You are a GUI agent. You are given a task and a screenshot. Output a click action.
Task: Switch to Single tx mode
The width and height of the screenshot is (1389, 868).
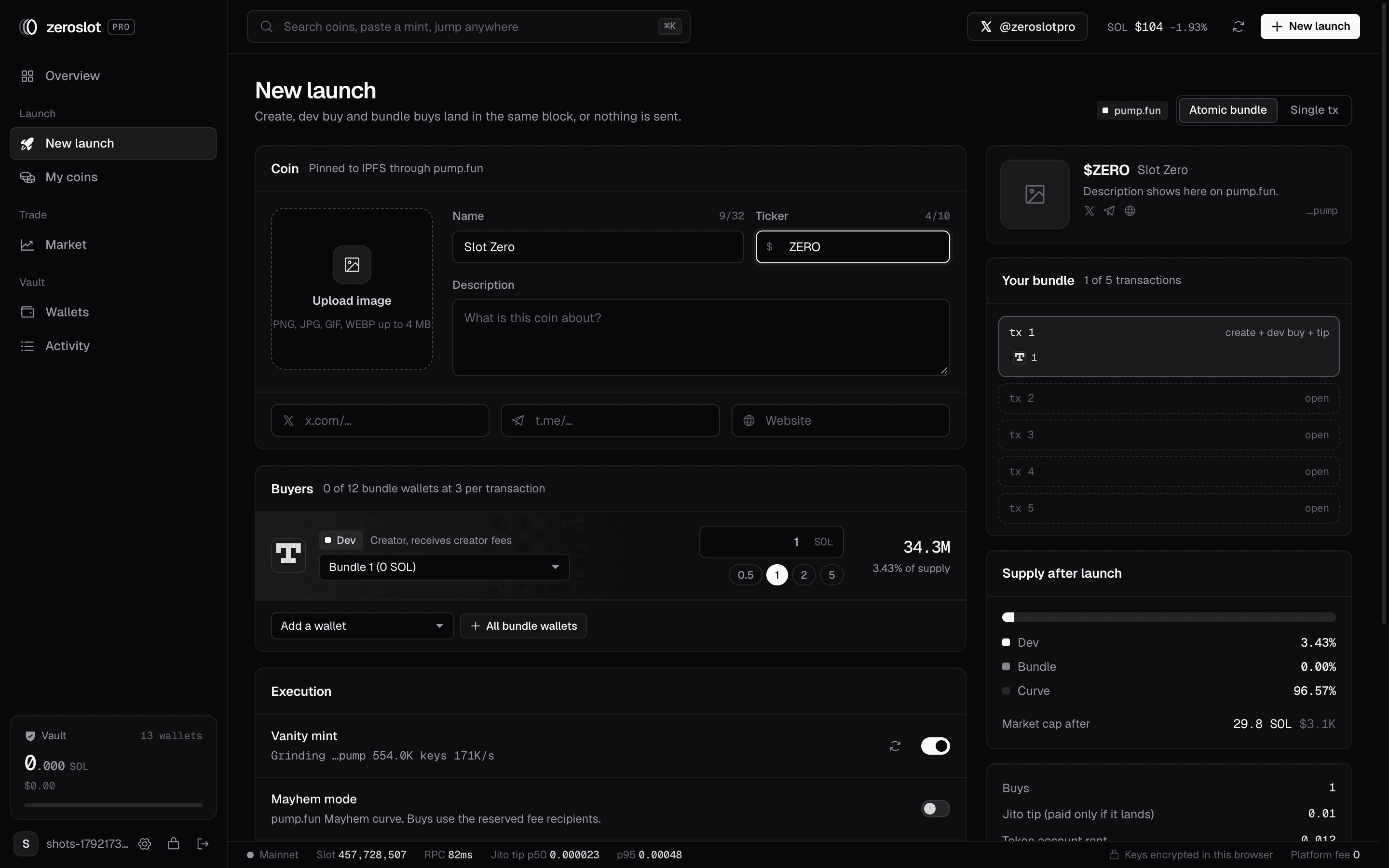[x=1314, y=109]
